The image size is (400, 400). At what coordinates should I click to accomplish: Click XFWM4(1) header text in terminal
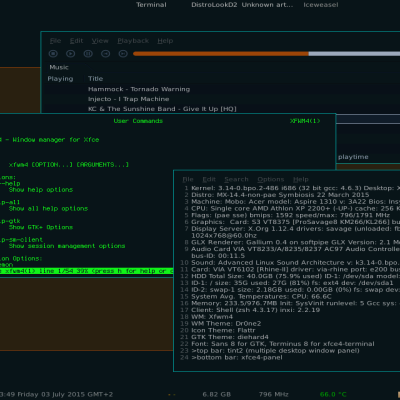pos(305,121)
